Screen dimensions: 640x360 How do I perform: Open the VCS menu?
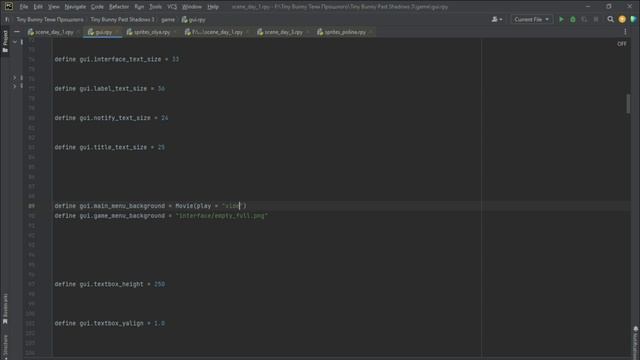tap(172, 7)
